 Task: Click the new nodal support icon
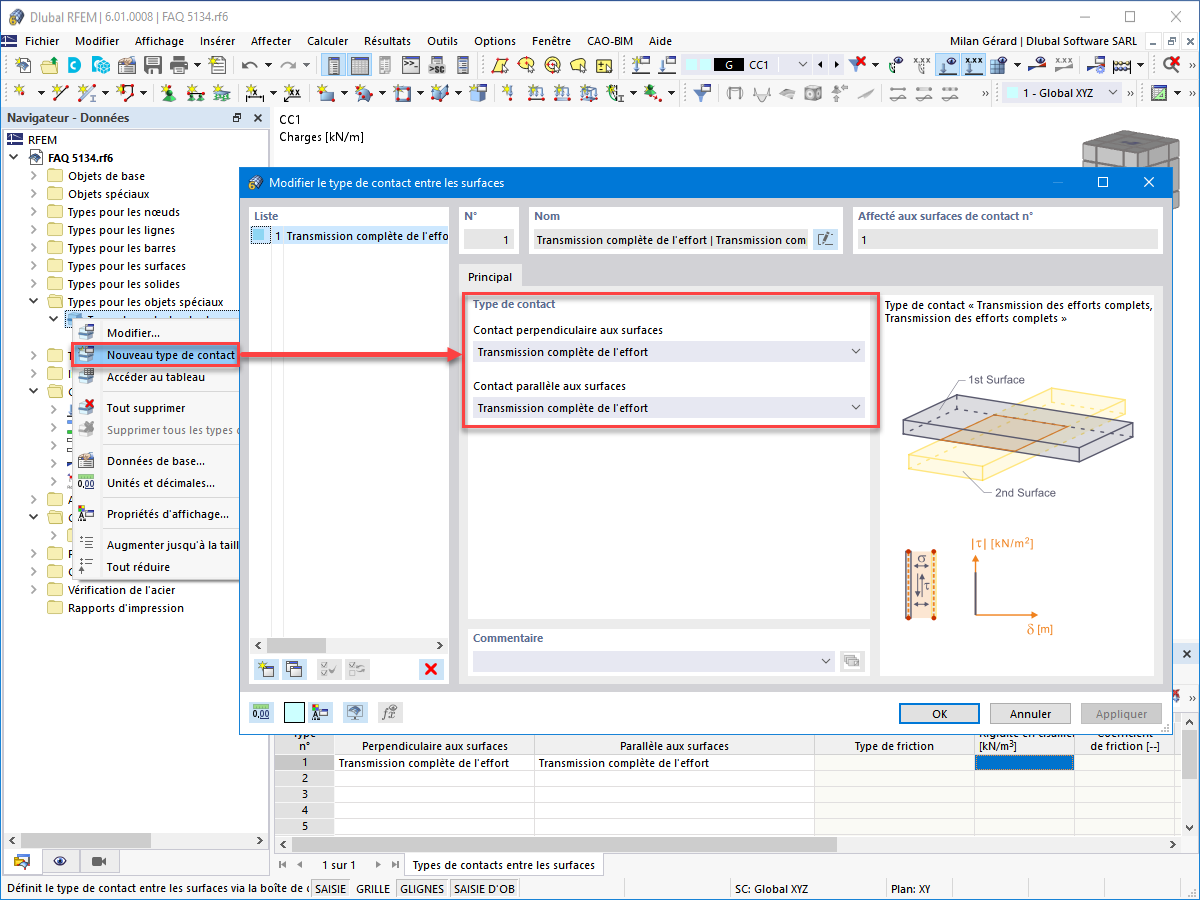[168, 93]
